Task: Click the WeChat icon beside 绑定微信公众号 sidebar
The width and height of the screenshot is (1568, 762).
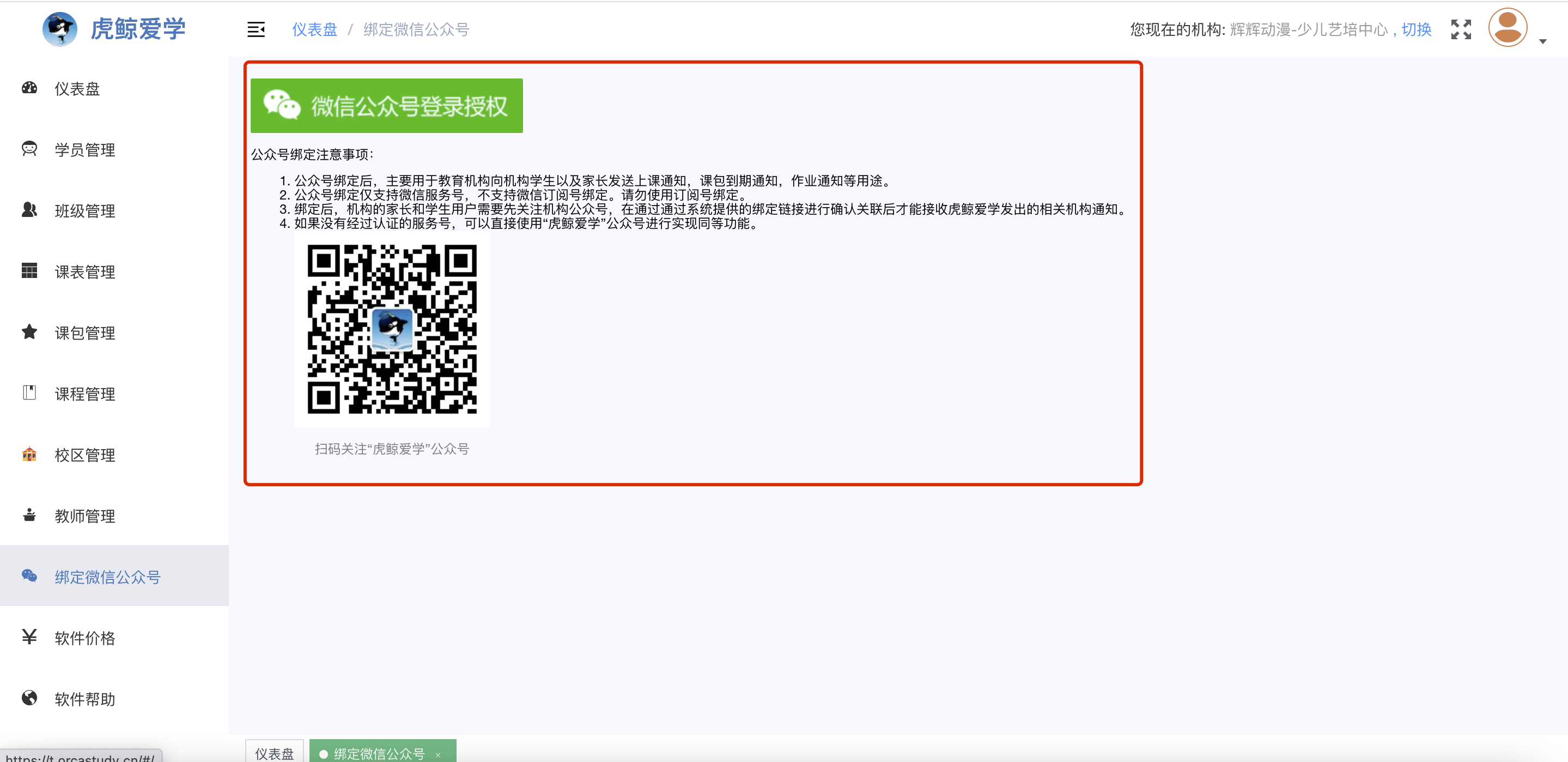Action: (x=29, y=576)
